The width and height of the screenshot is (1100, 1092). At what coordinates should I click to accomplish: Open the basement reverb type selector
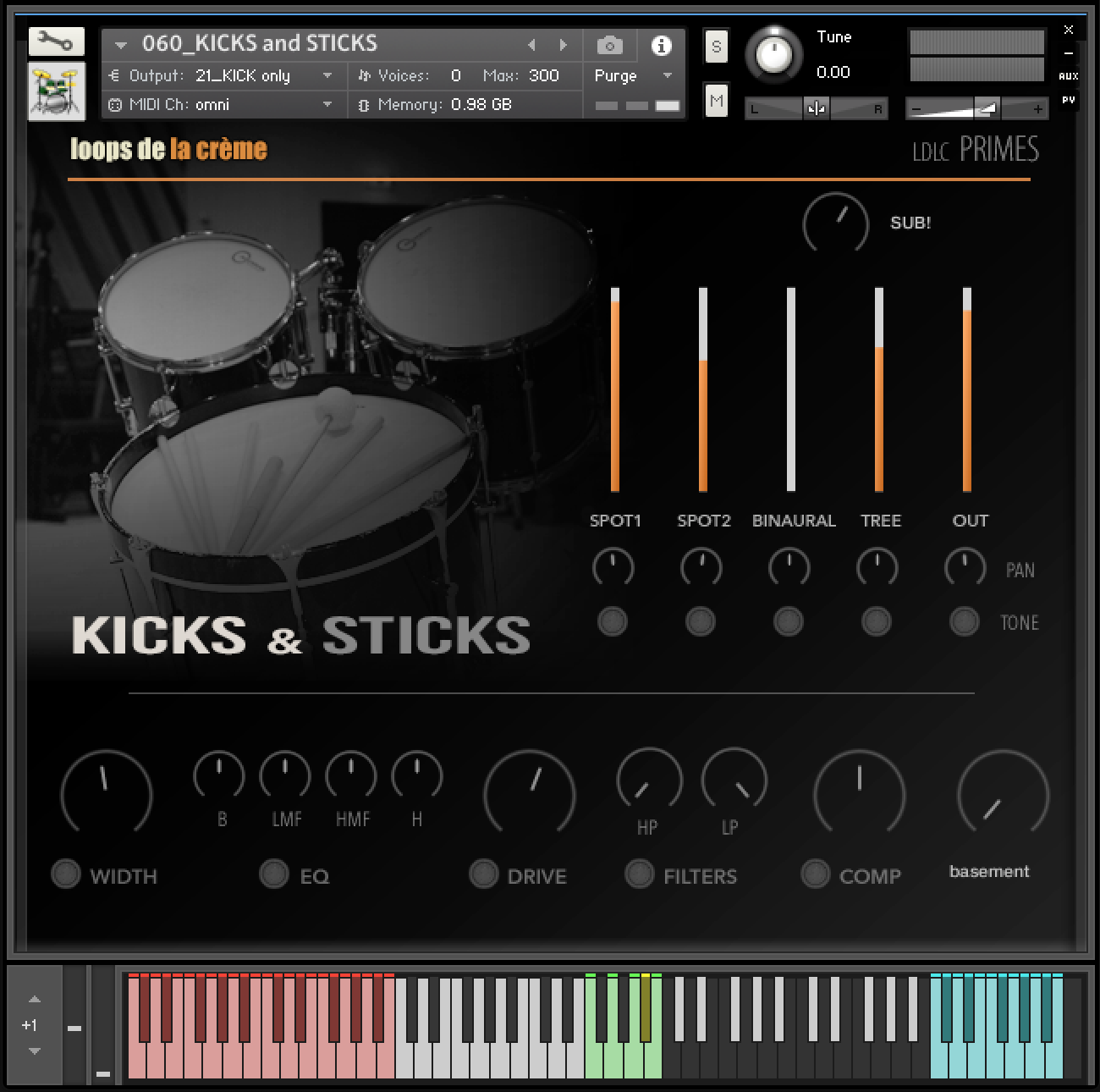click(989, 872)
